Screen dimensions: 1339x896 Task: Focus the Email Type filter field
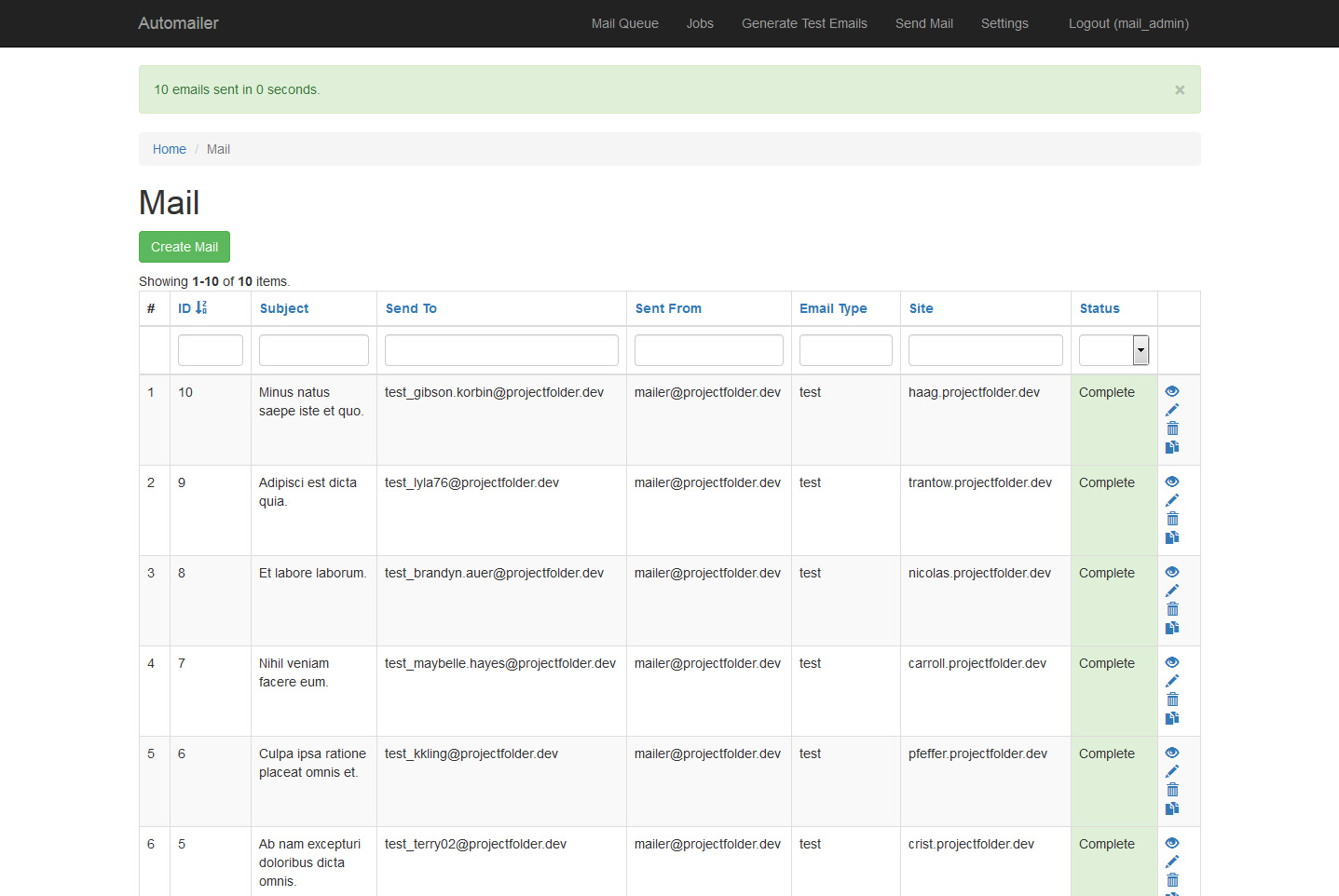click(846, 350)
